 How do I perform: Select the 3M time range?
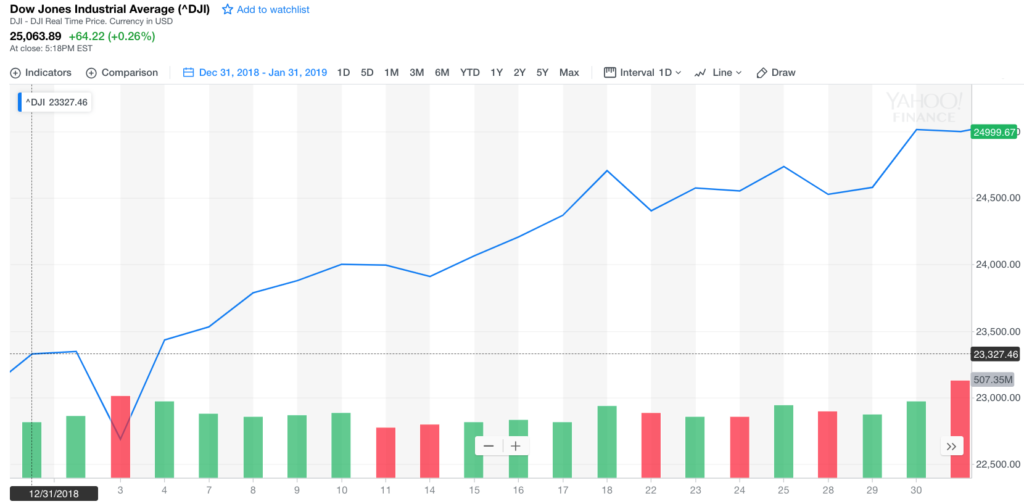pos(417,73)
